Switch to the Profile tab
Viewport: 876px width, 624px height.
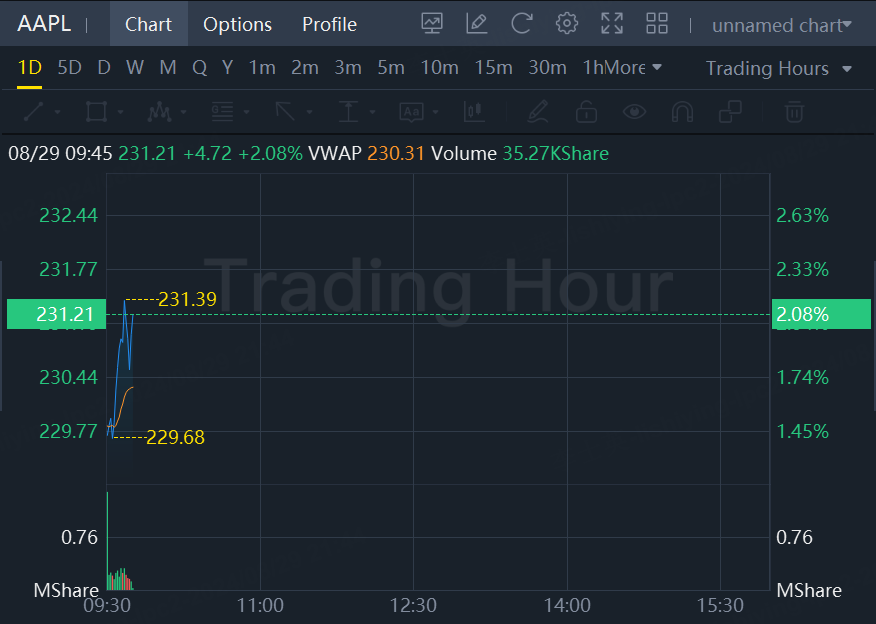coord(329,24)
